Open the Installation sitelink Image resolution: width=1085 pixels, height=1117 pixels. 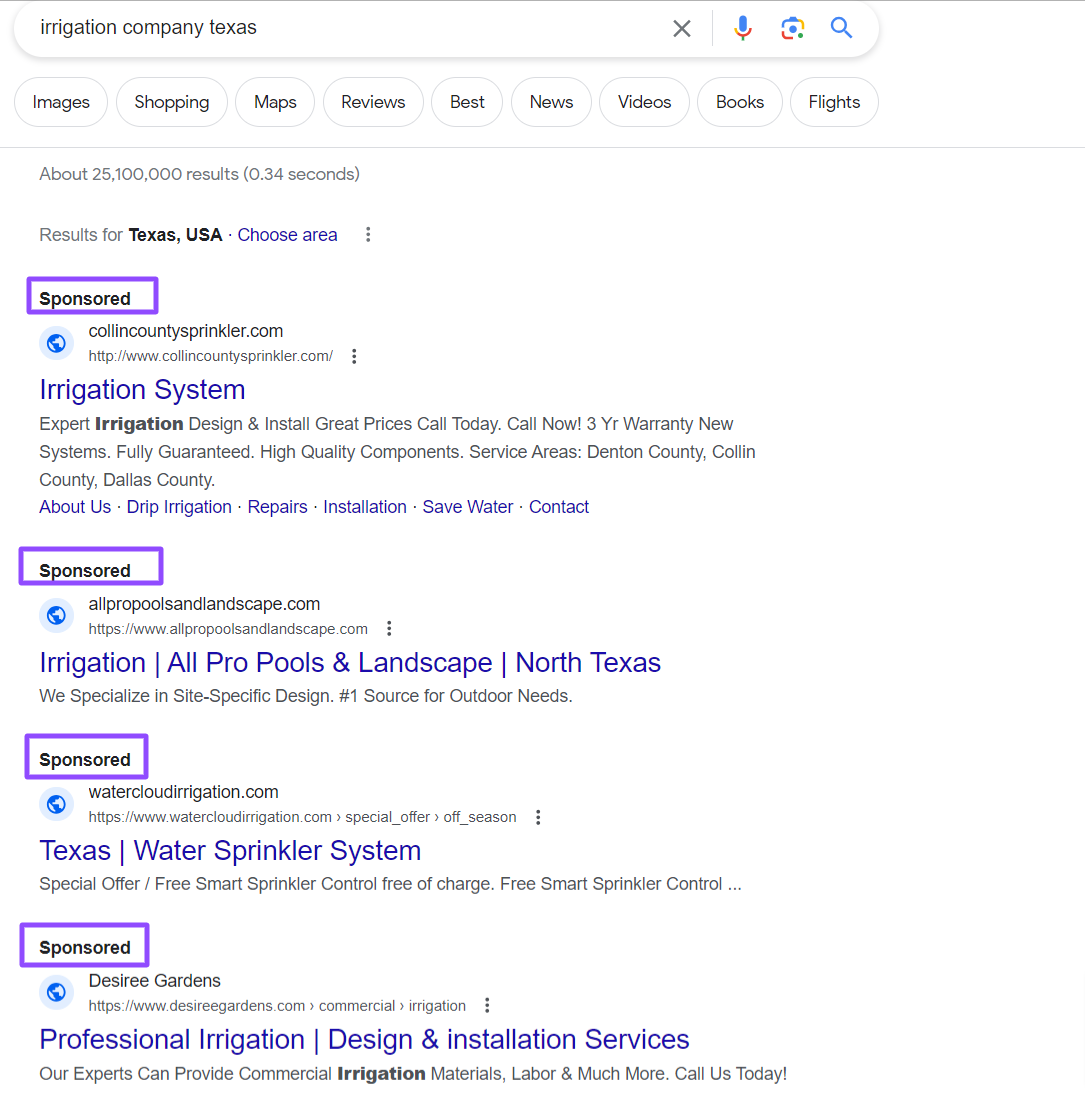coord(365,507)
